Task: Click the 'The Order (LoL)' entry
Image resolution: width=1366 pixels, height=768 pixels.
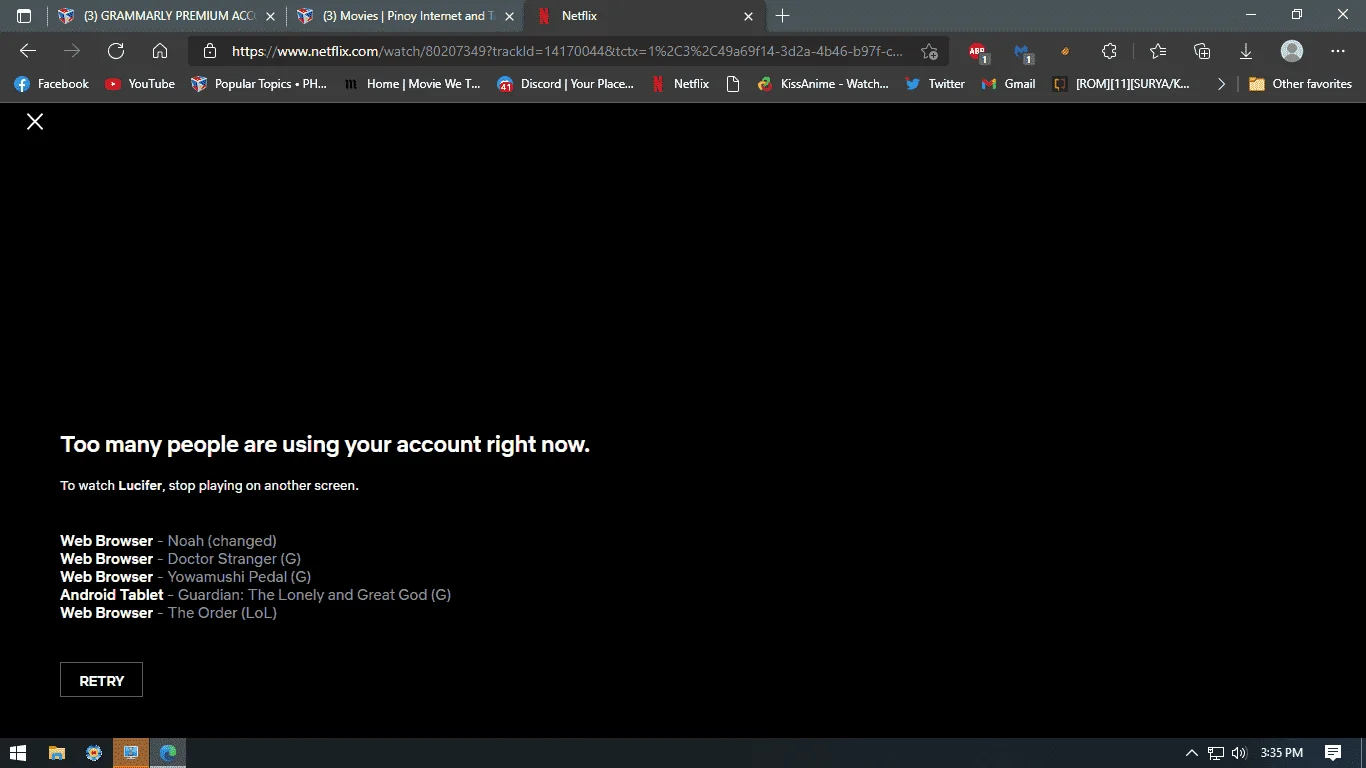Action: [x=222, y=613]
